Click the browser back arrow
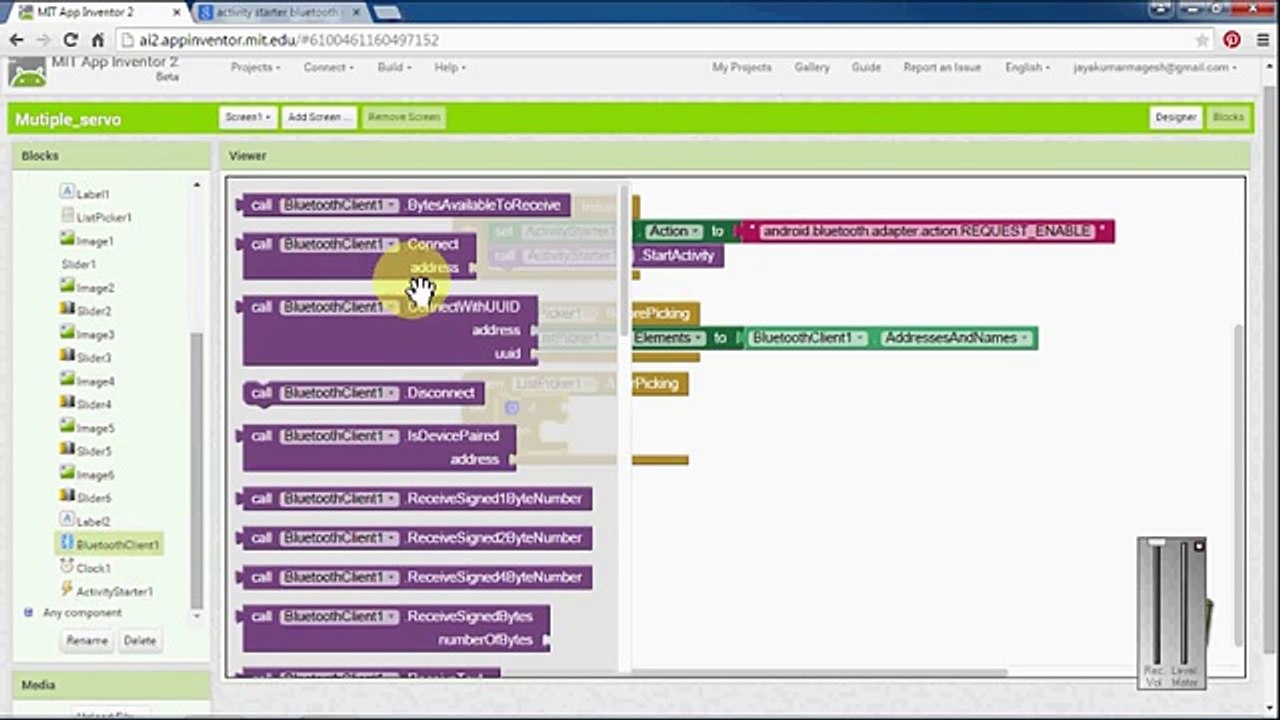This screenshot has height=720, width=1280. 16,40
